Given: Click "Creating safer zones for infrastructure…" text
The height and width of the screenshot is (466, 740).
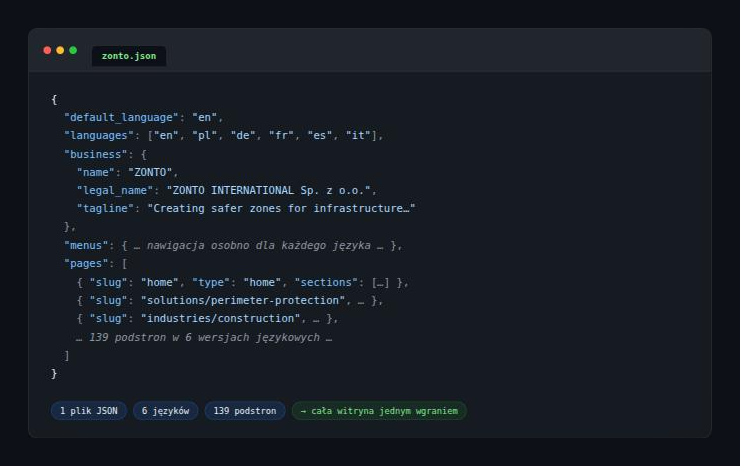Looking at the screenshot, I should coord(281,208).
